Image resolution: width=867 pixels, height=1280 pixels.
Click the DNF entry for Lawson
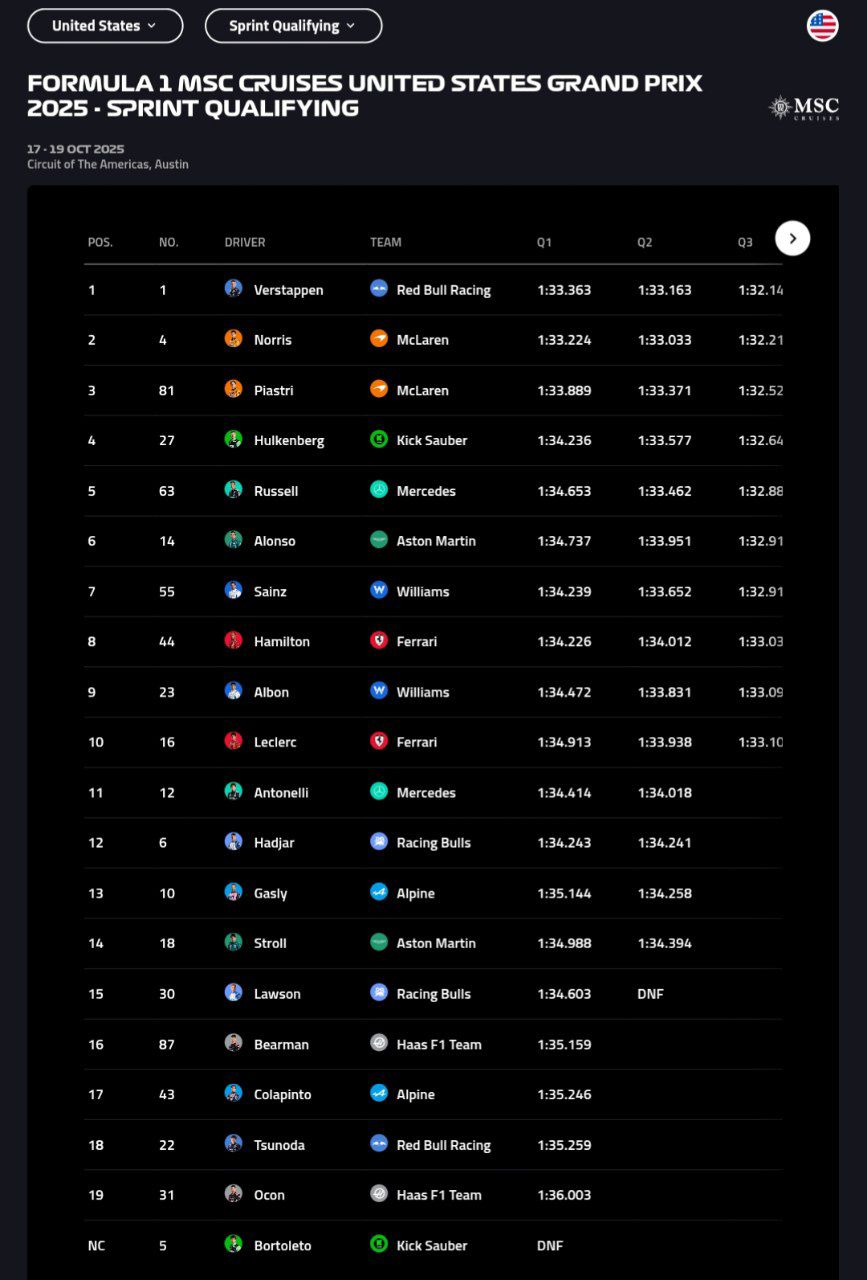[x=650, y=993]
